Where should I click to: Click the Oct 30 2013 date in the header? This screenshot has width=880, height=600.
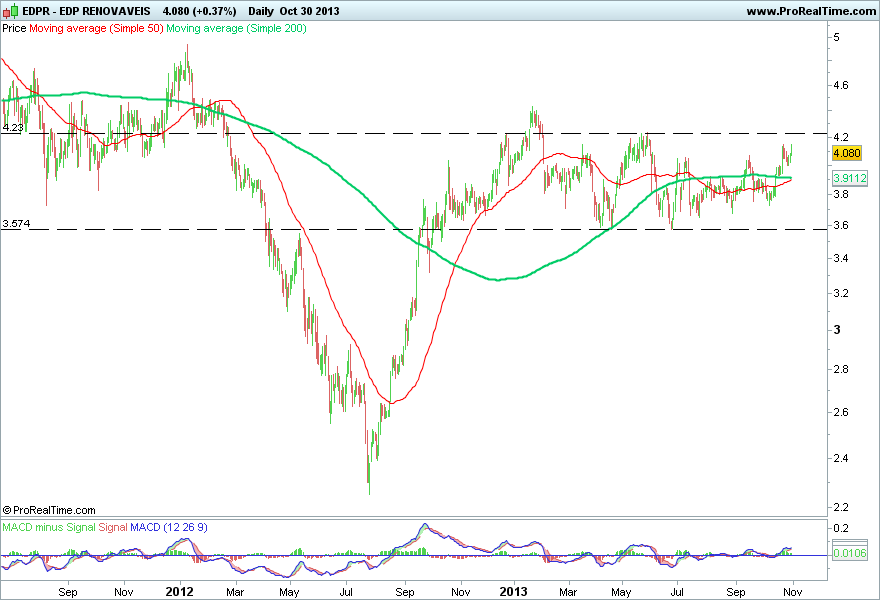309,11
